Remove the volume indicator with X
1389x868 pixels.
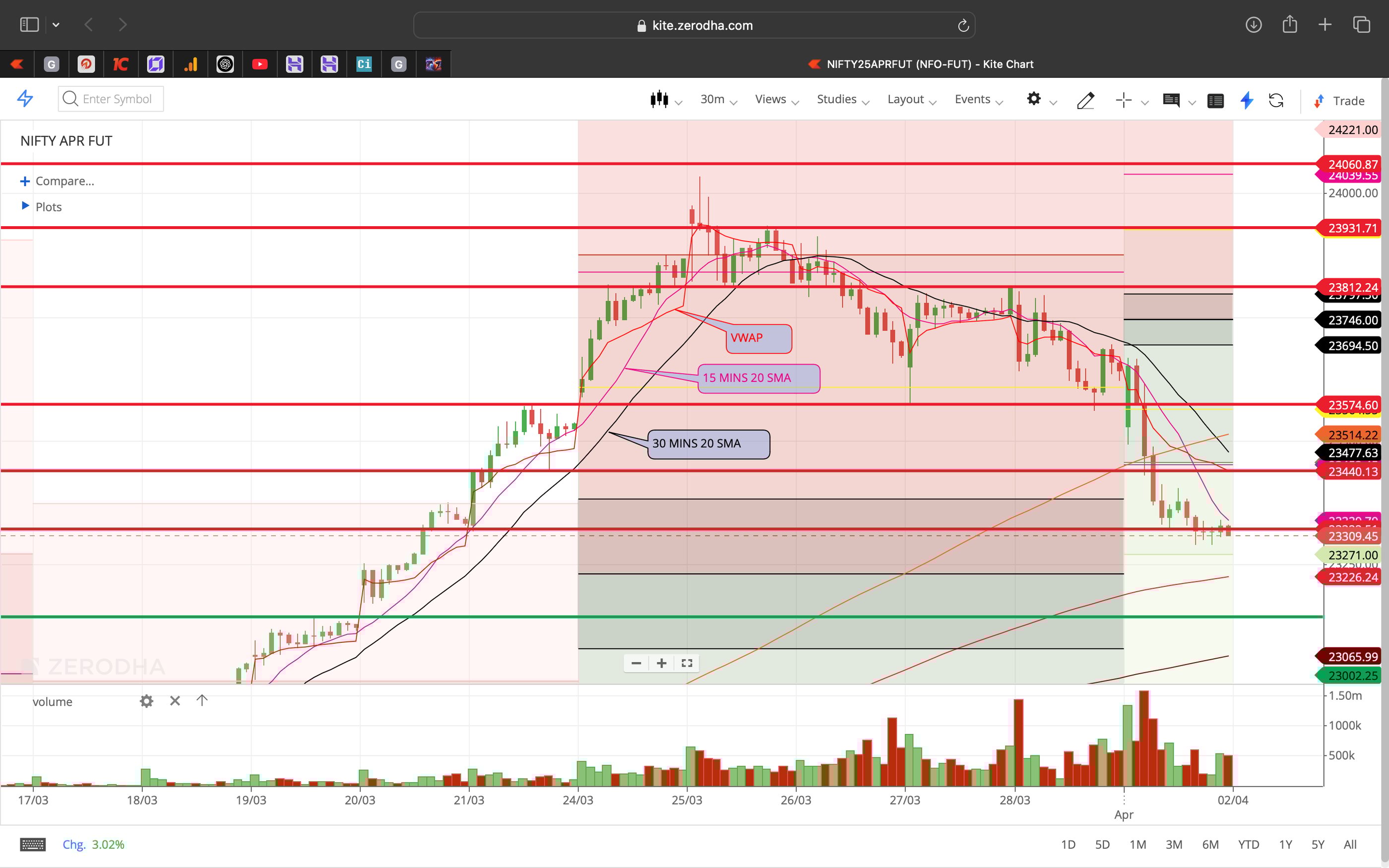tap(175, 701)
